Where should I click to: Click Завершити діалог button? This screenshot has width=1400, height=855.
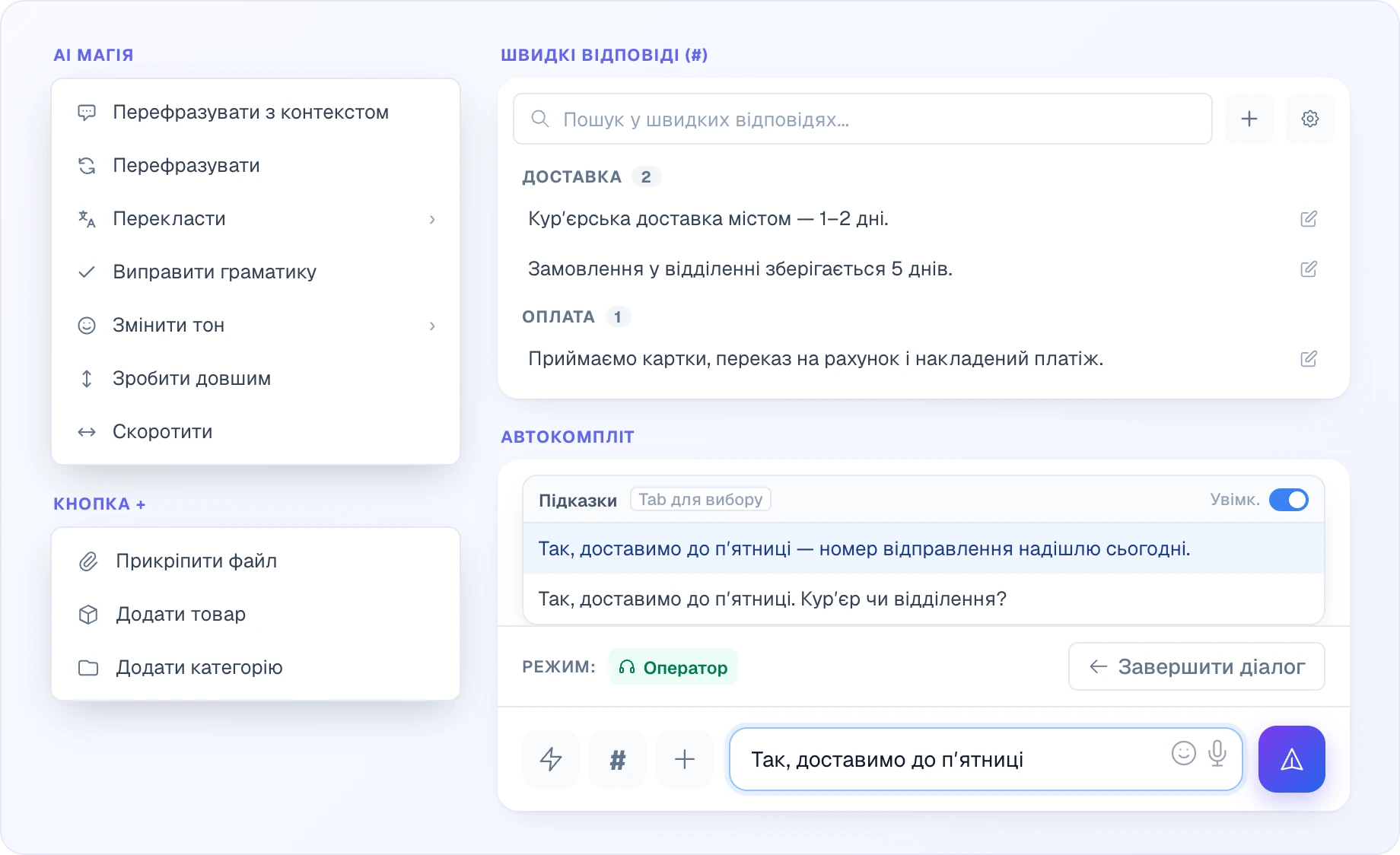[1197, 666]
